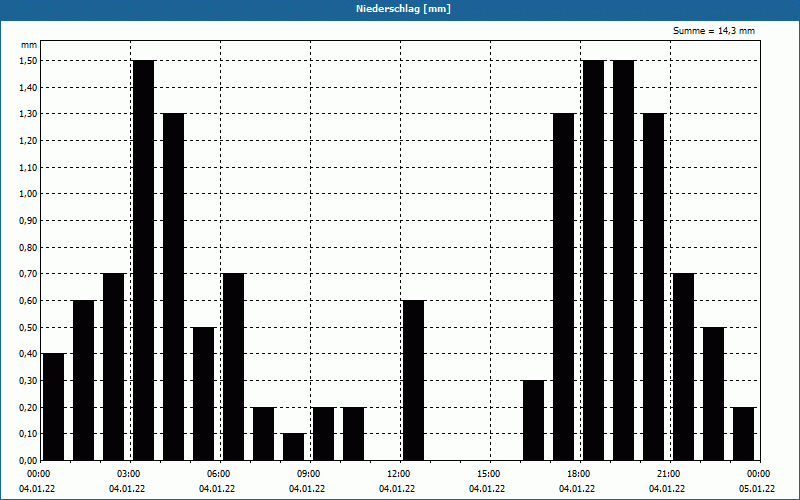This screenshot has height=500, width=800.
Task: Click the smallest 0,10 bar before 09:00
Action: pyautogui.click(x=294, y=447)
